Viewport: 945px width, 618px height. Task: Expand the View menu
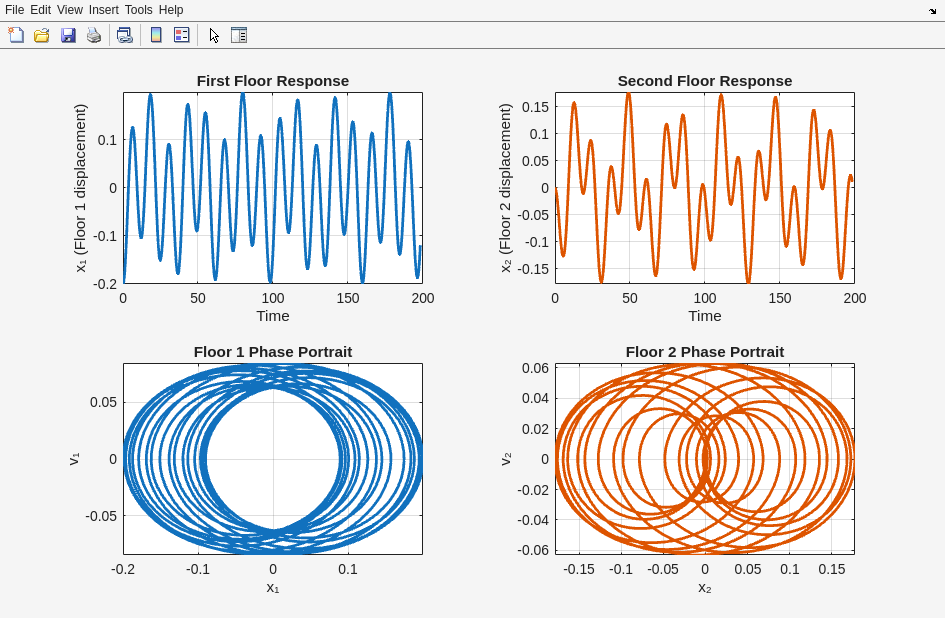point(70,10)
